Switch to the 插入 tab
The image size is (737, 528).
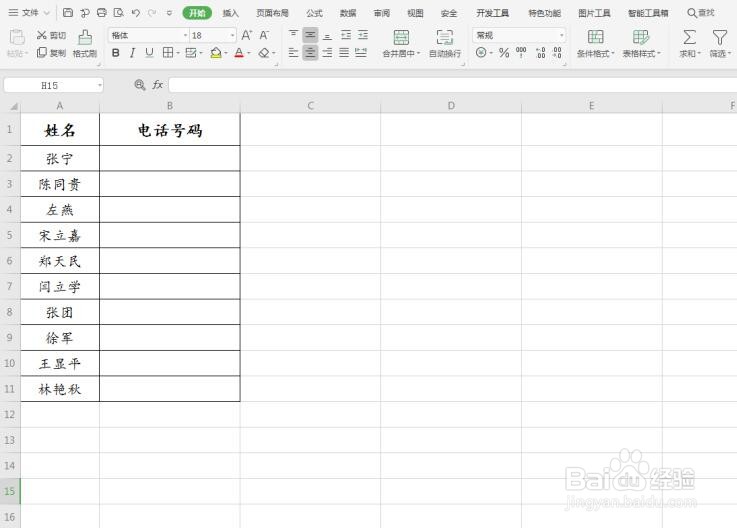tap(230, 13)
